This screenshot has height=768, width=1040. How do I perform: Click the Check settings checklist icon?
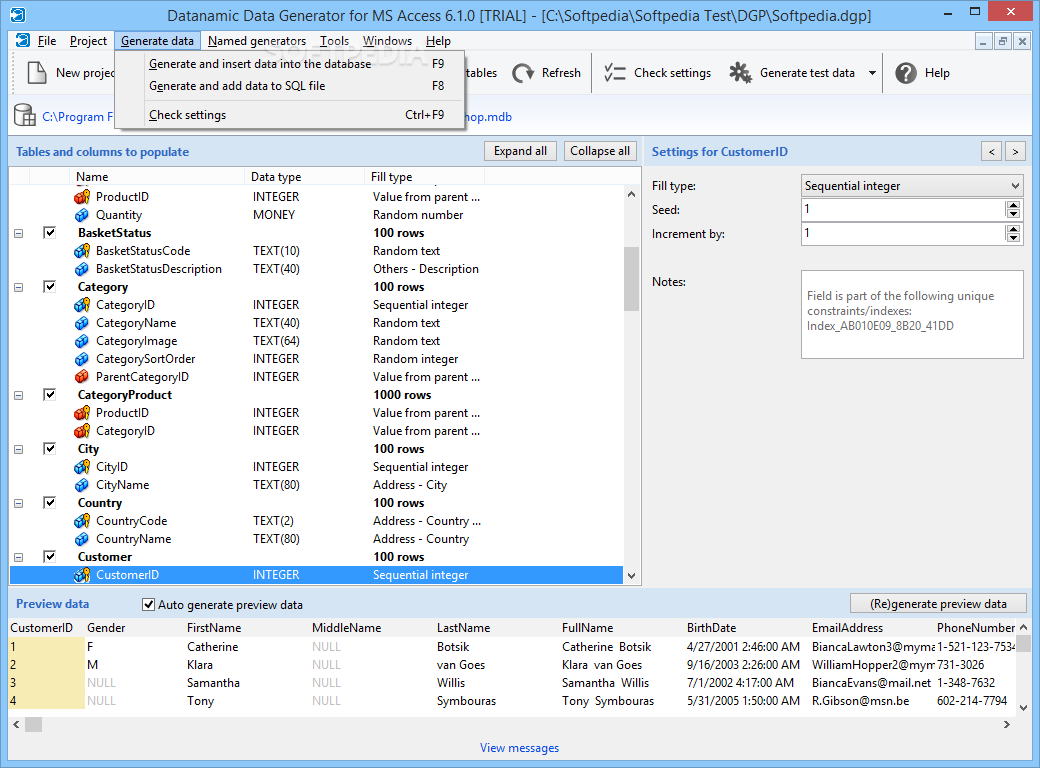point(615,73)
